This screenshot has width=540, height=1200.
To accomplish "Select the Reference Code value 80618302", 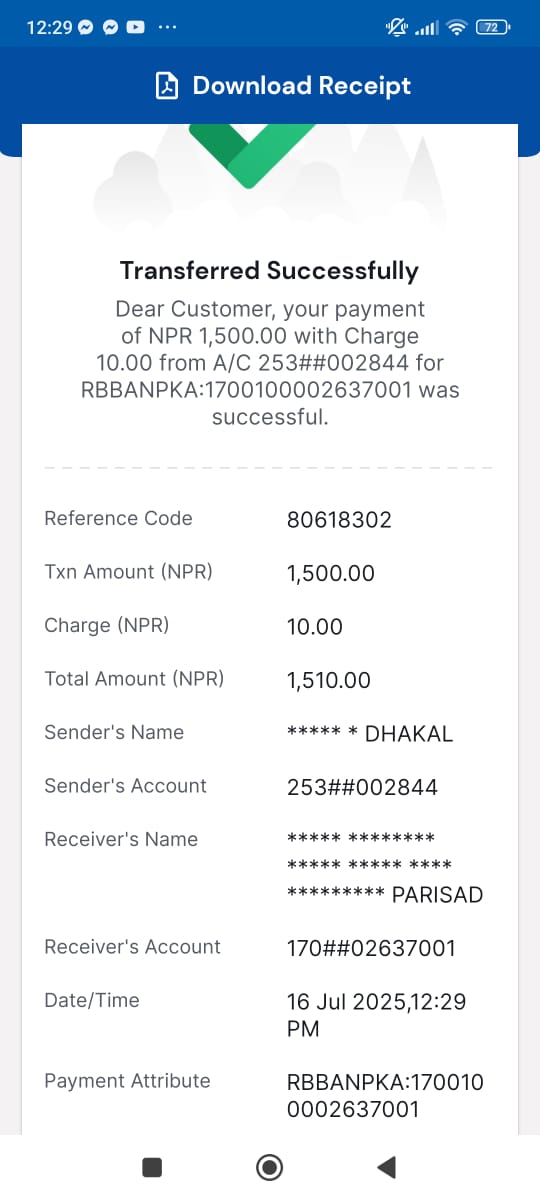I will tap(339, 520).
